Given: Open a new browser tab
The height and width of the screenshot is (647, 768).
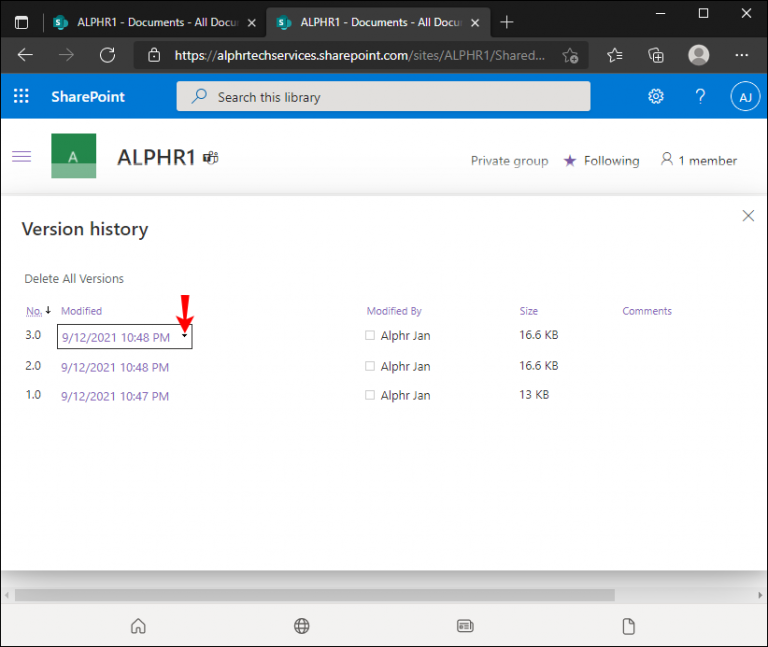Looking at the screenshot, I should (507, 22).
